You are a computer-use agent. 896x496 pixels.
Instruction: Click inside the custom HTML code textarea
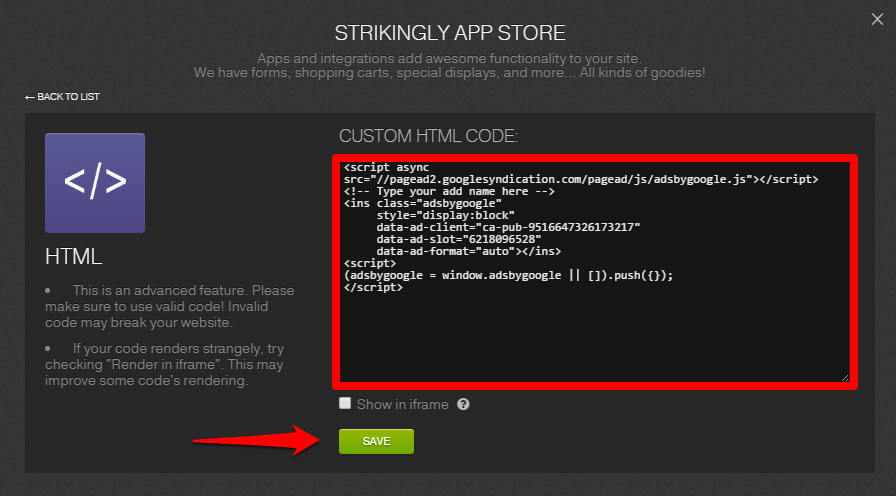[x=595, y=272]
